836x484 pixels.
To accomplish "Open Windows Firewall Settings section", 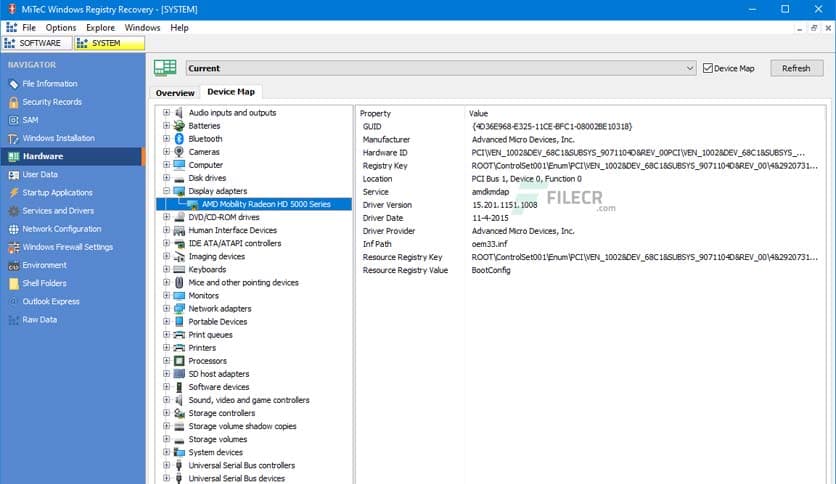I will (x=67, y=247).
